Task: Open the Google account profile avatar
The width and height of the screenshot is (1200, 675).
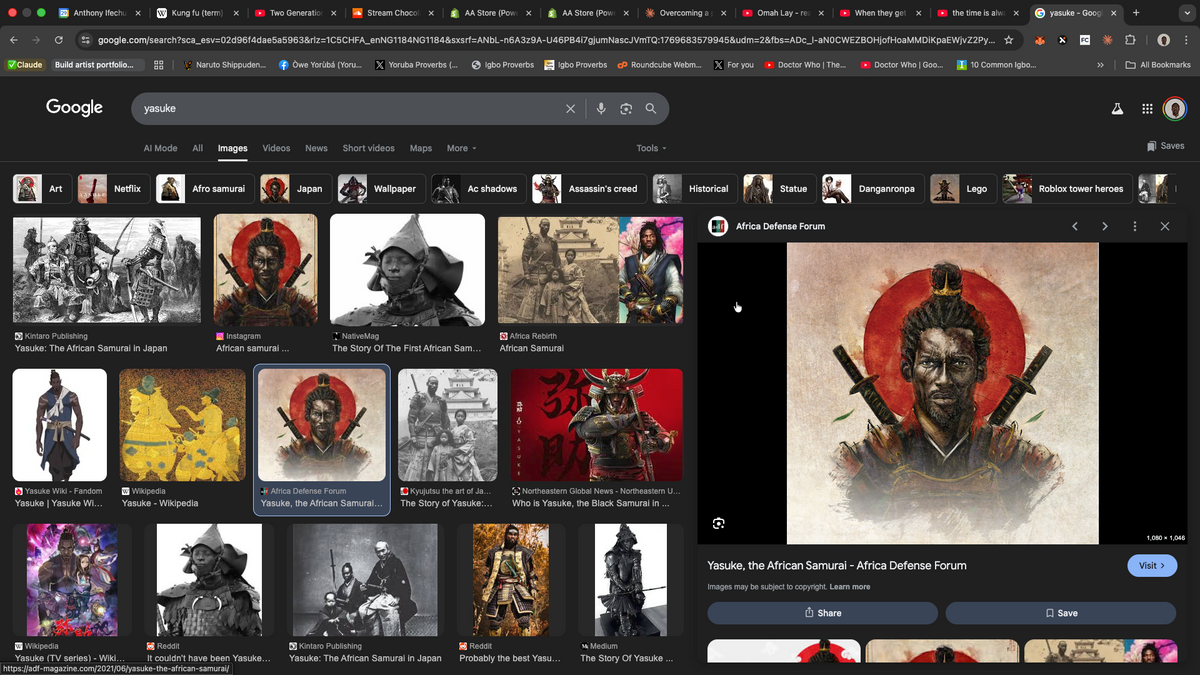Action: click(x=1175, y=108)
